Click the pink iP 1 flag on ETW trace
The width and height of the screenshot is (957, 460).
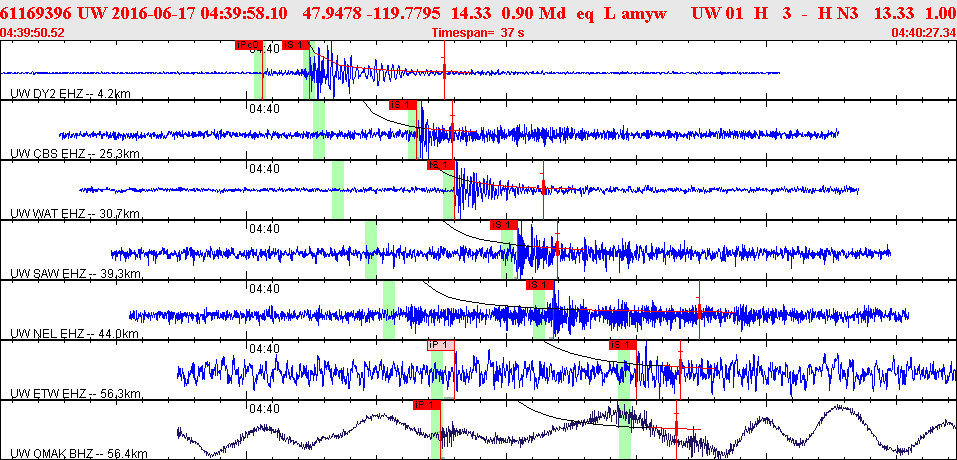pos(440,345)
